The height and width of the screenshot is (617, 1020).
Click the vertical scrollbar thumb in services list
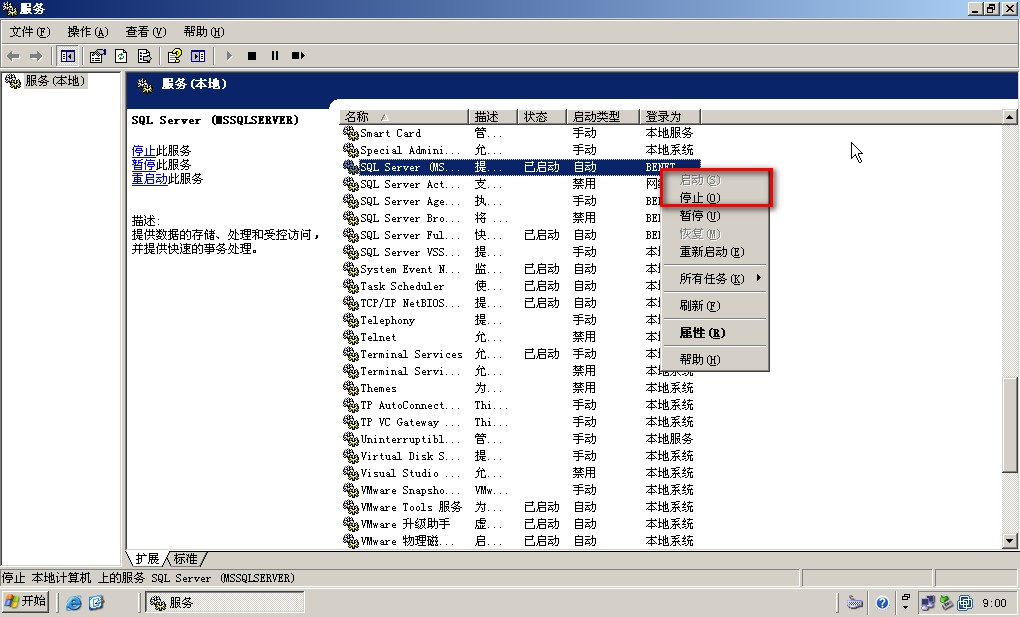pyautogui.click(x=1010, y=425)
